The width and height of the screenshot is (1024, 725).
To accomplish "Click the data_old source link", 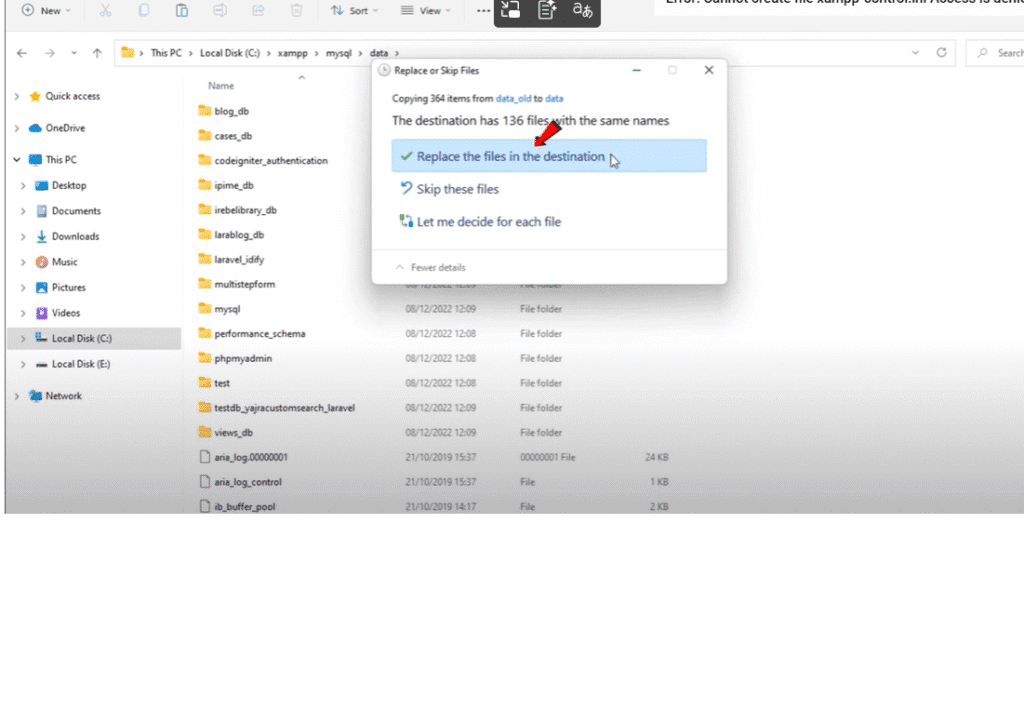I will (x=513, y=99).
